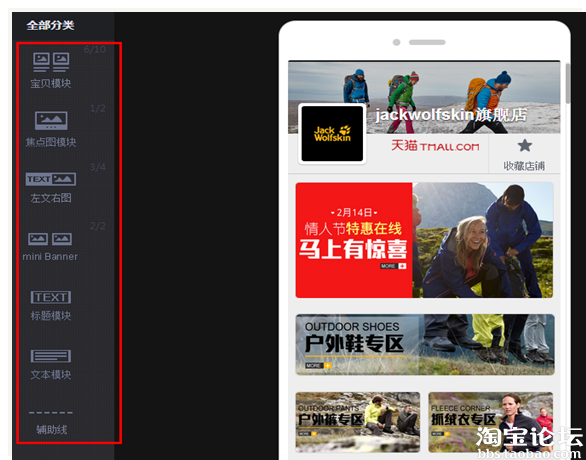Open the 情人节特惠在线 promotional banner
This screenshot has height=460, width=586.
424,240
